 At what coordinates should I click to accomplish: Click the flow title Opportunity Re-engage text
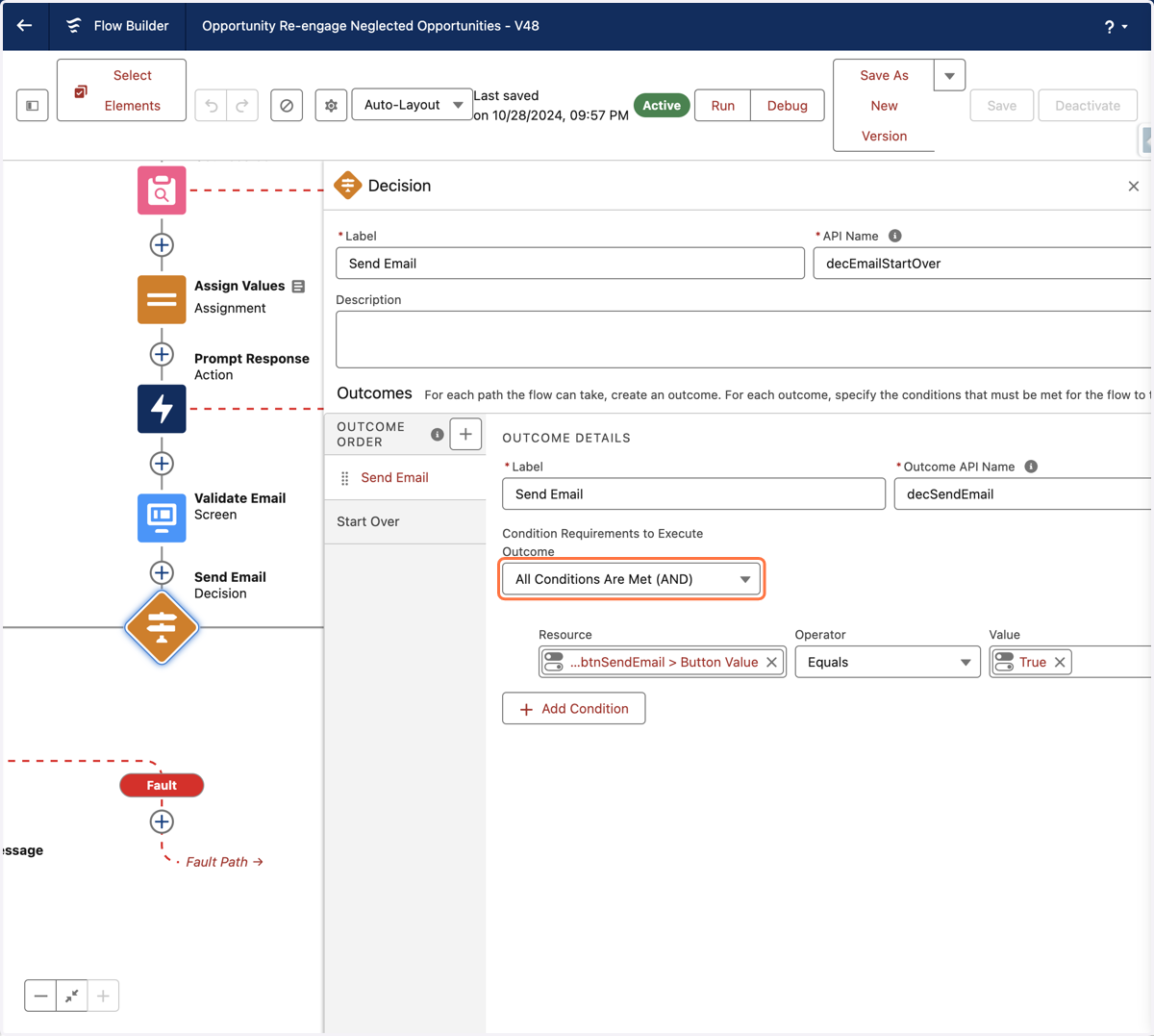tap(370, 26)
